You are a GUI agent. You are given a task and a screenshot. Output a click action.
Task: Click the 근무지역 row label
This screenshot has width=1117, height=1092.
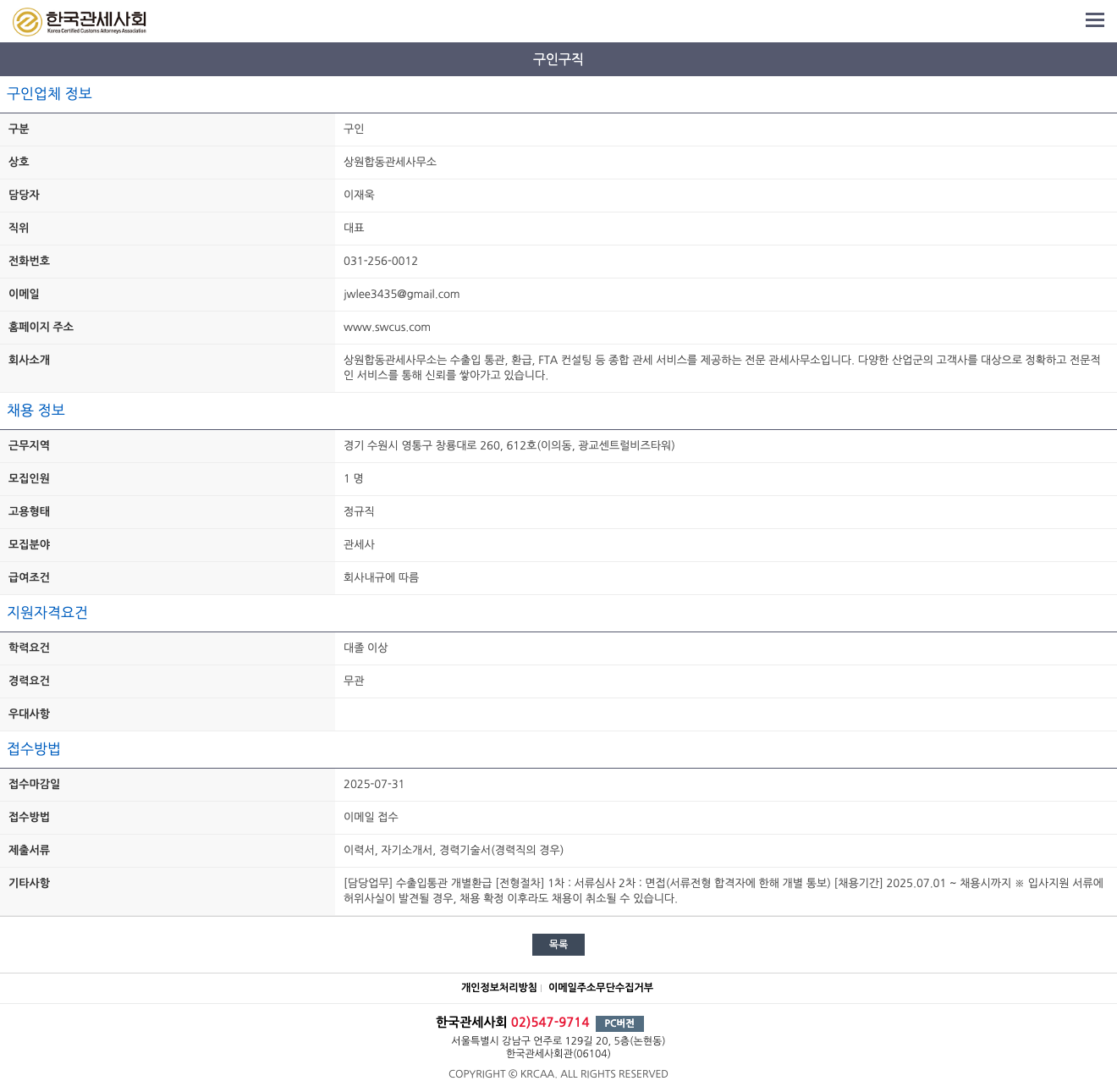pos(29,445)
